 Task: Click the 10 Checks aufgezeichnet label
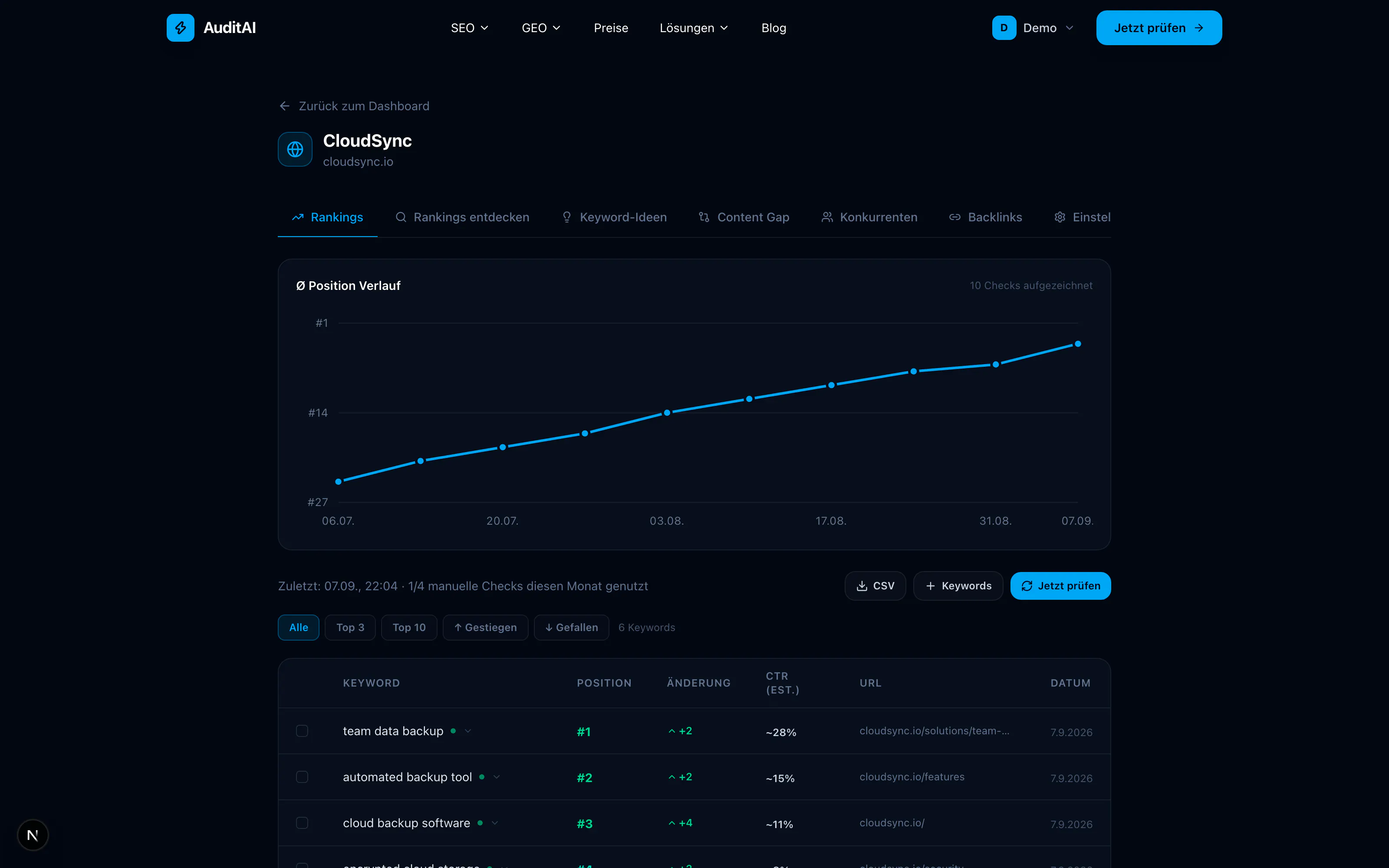1031,285
